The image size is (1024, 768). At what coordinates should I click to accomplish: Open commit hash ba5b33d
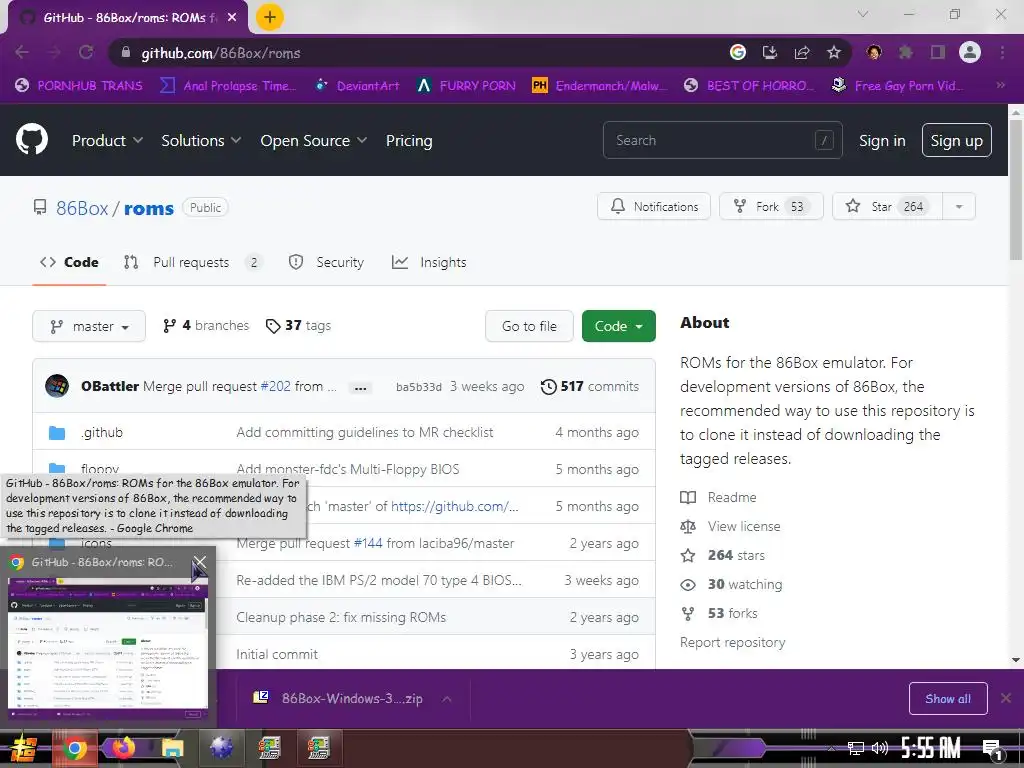(419, 387)
